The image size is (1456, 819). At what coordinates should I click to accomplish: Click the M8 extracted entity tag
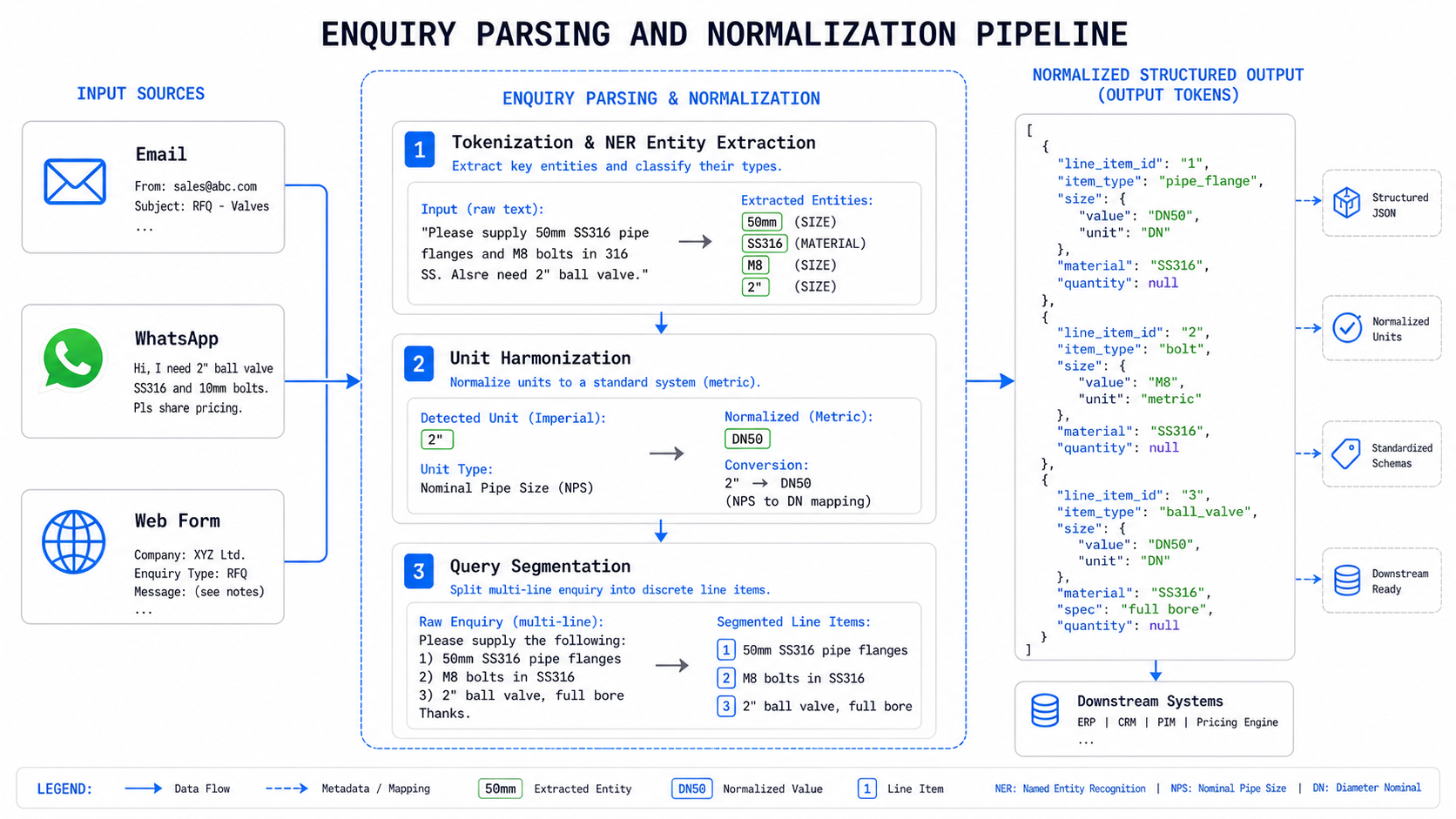(755, 265)
